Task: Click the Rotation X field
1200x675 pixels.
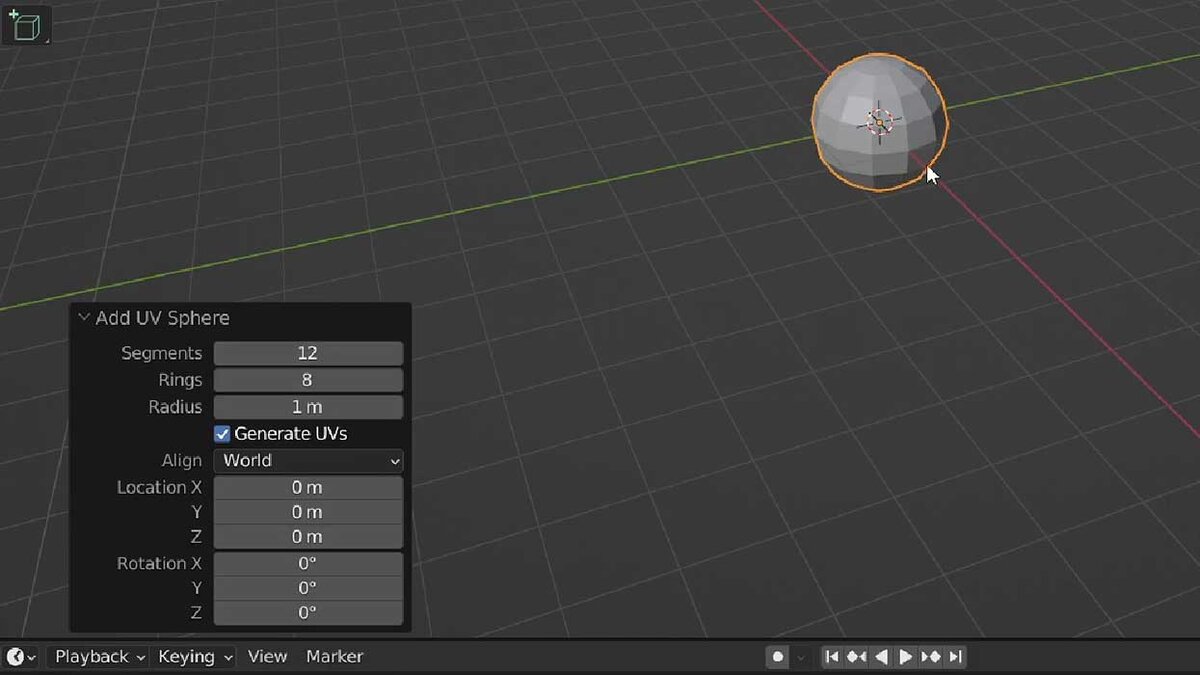Action: tap(308, 563)
